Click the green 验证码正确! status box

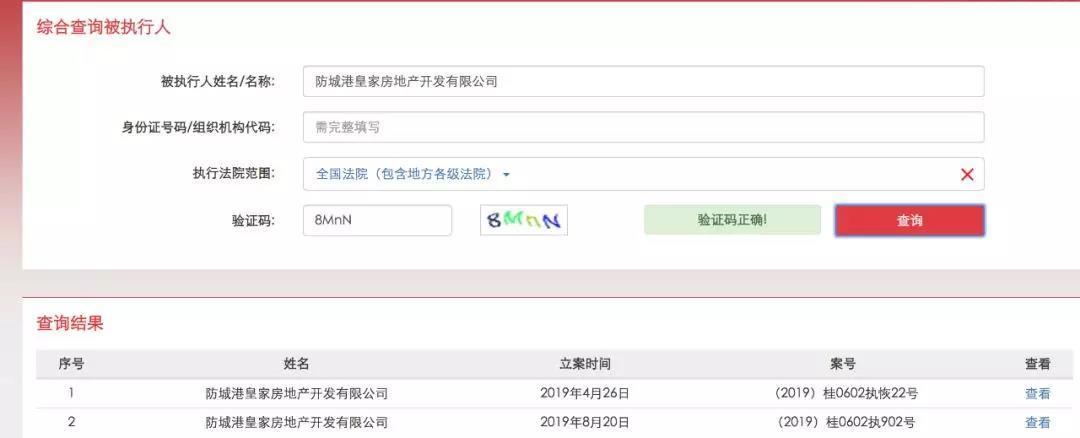[x=732, y=220]
